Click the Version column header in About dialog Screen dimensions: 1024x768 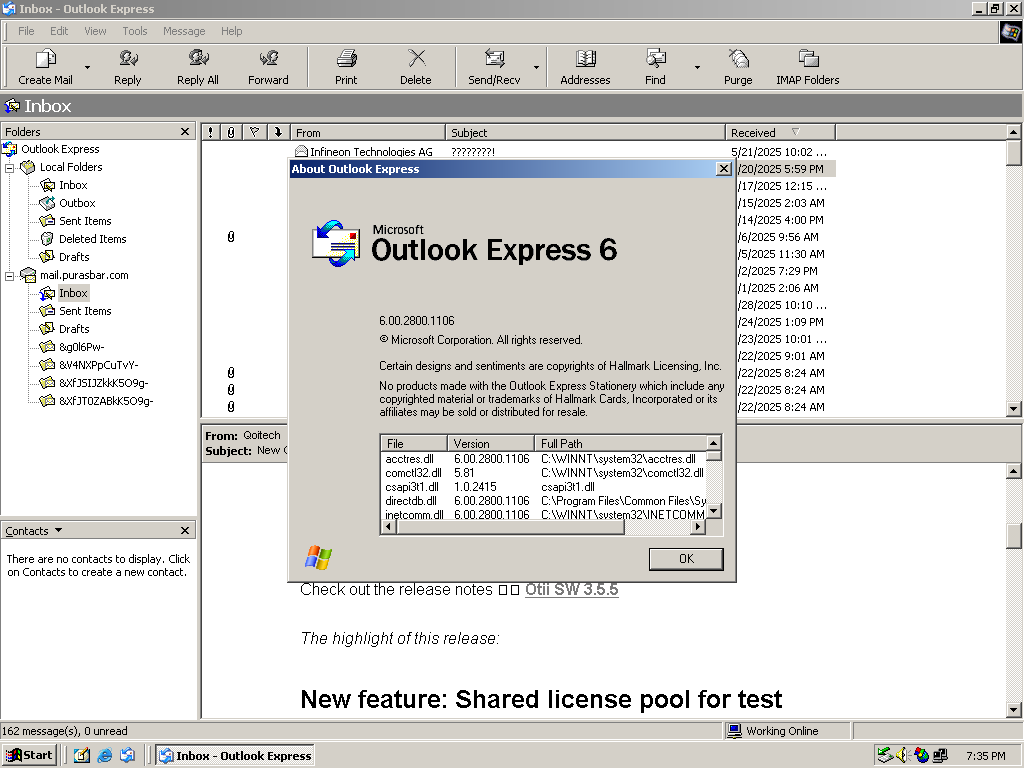coord(491,443)
